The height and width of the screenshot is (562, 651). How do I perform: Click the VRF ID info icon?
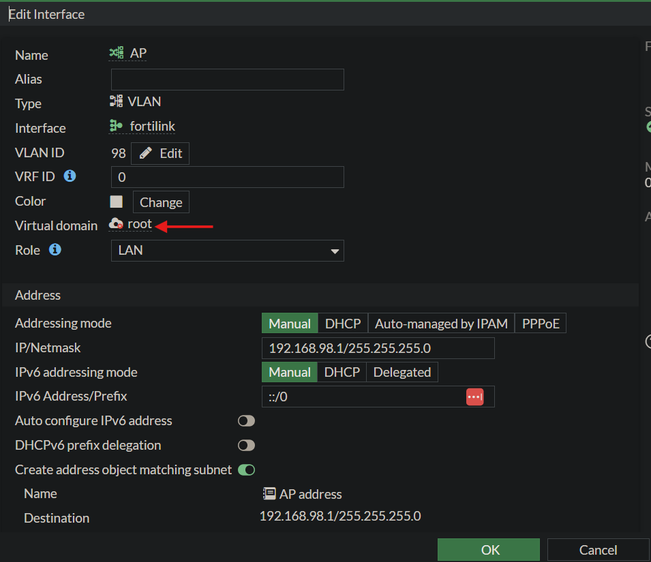click(x=70, y=176)
